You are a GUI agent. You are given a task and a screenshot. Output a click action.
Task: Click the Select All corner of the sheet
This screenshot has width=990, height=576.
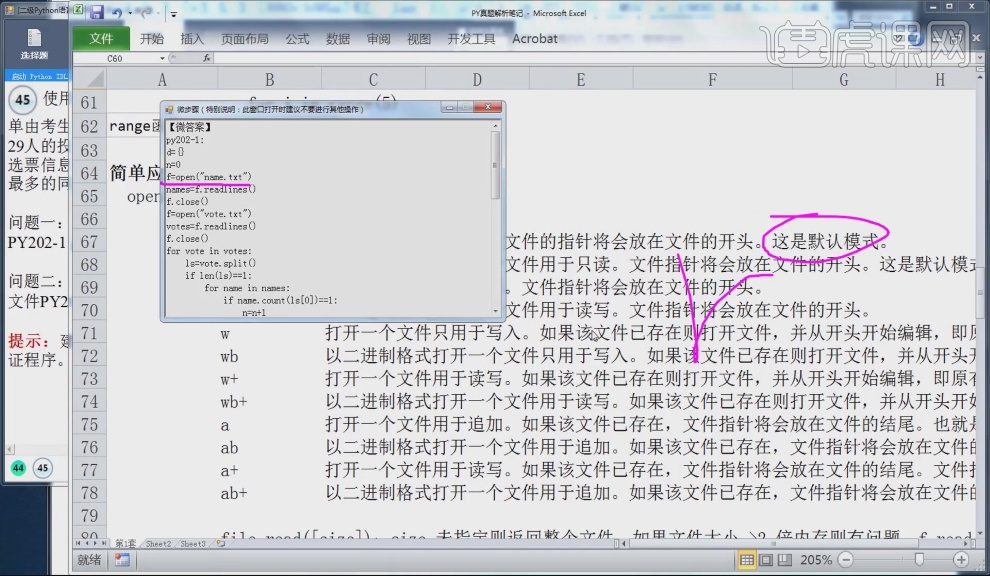(x=90, y=79)
